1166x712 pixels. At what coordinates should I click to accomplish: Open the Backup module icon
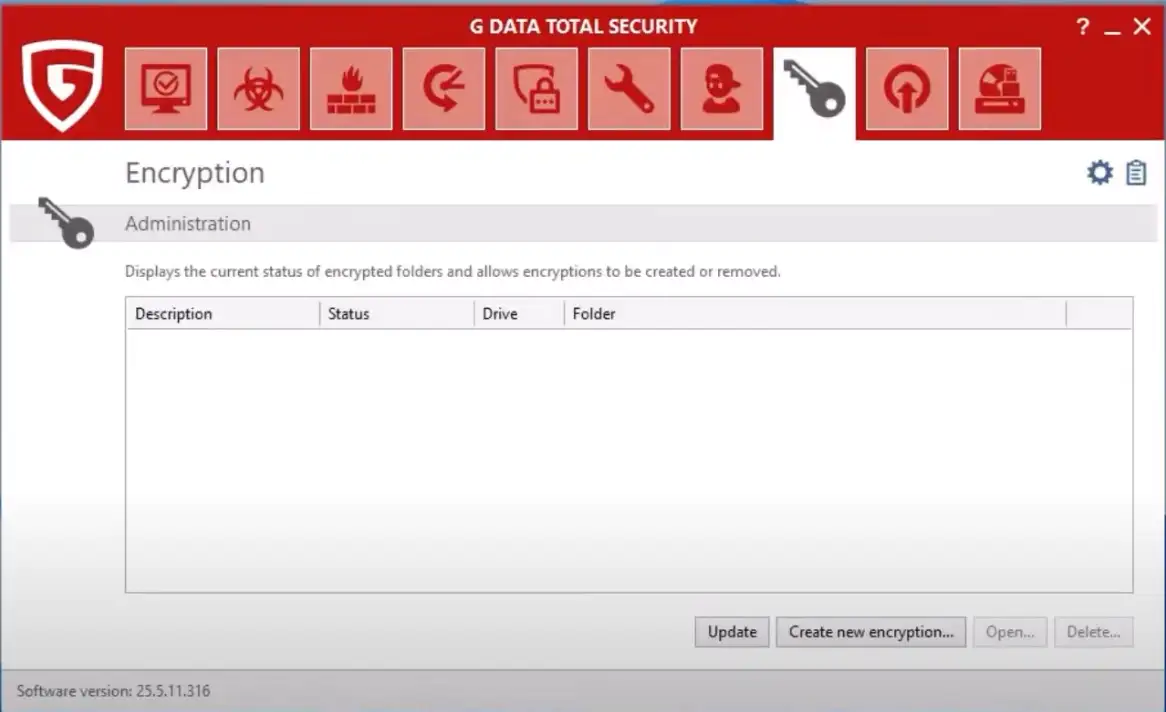point(444,89)
